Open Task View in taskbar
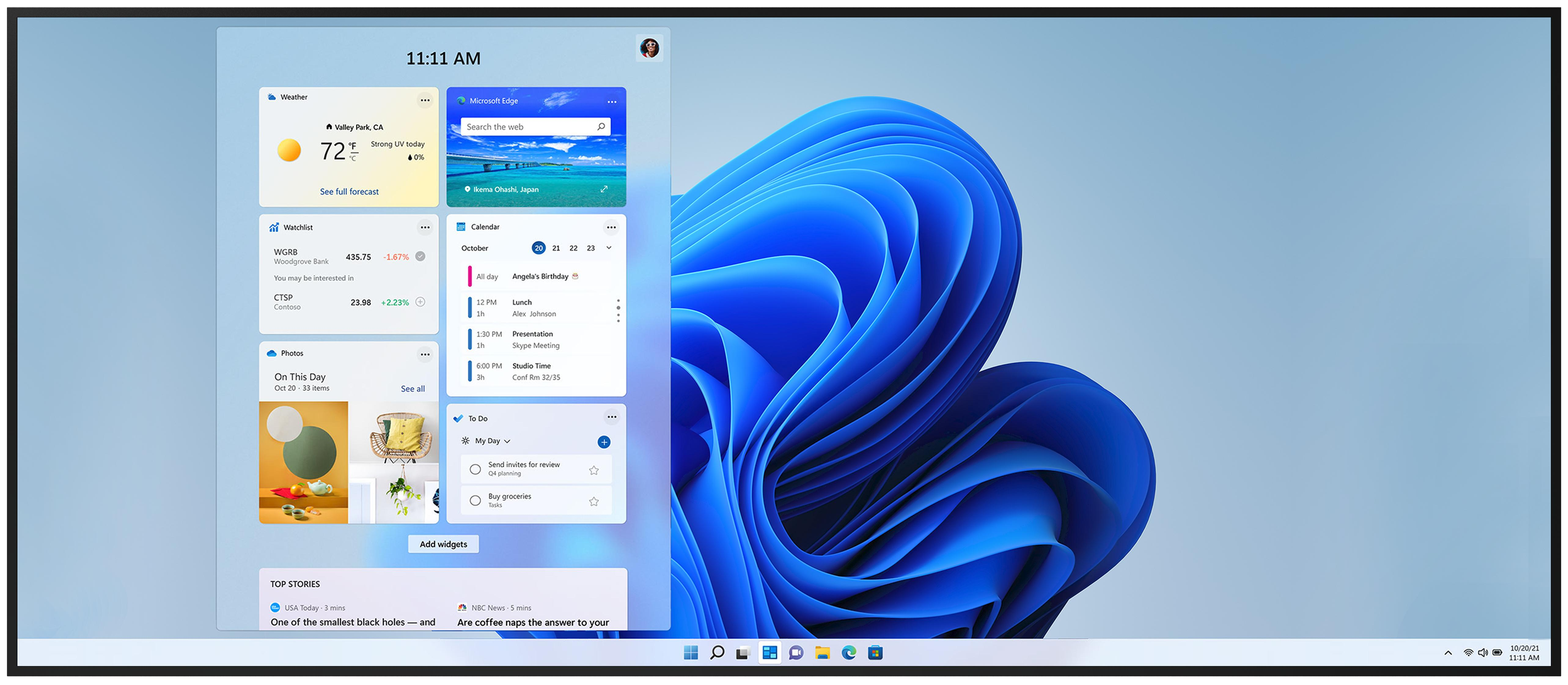 743,653
